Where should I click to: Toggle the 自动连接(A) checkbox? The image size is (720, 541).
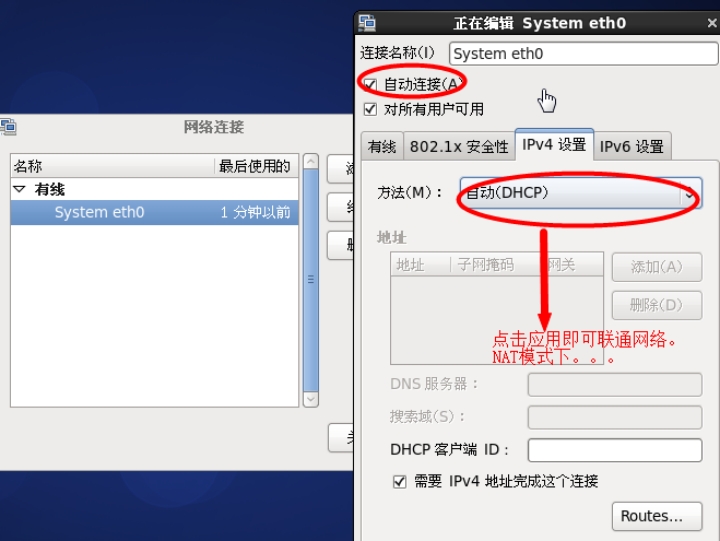tap(370, 85)
